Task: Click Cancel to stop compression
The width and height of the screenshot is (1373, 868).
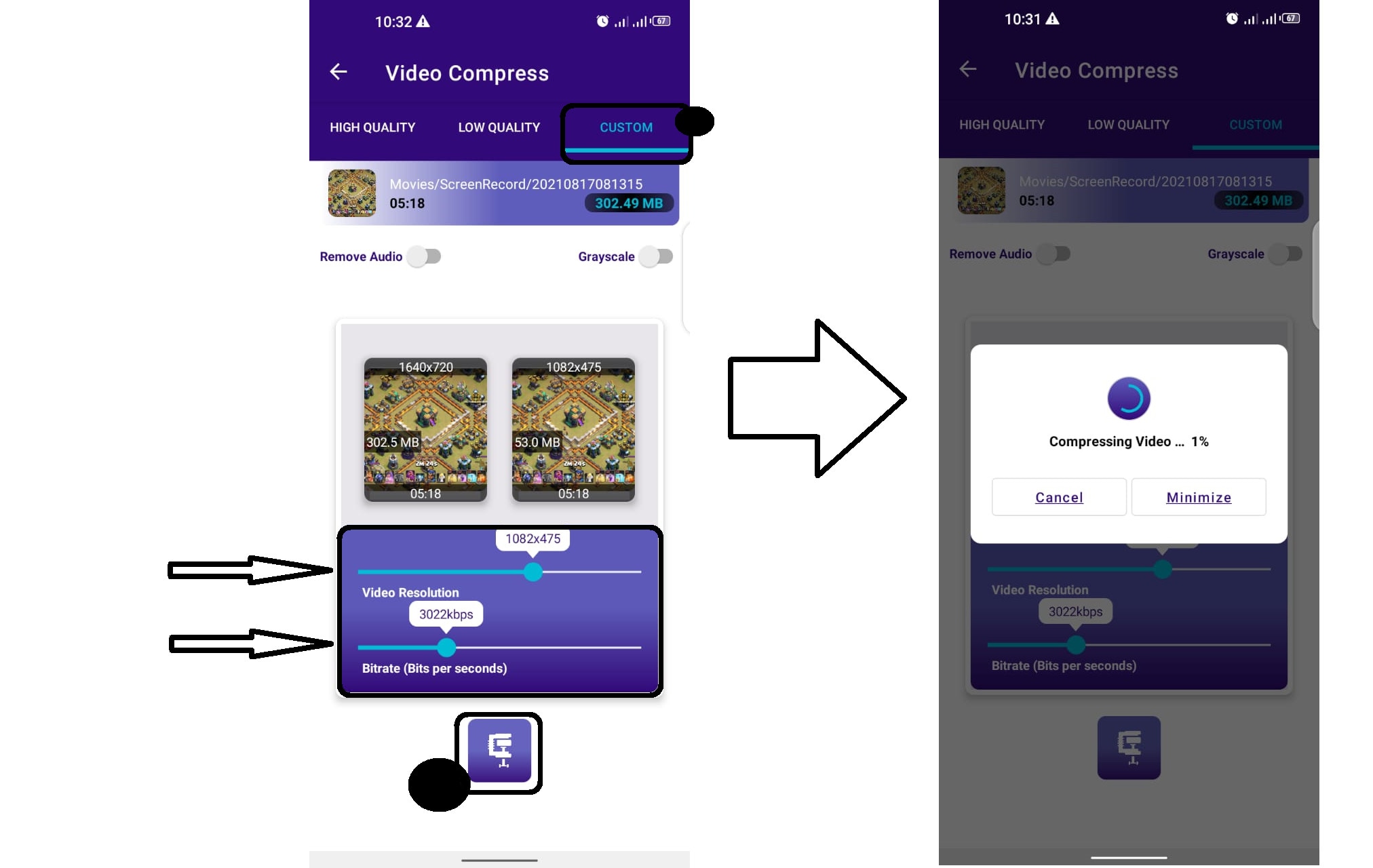Action: [1058, 497]
